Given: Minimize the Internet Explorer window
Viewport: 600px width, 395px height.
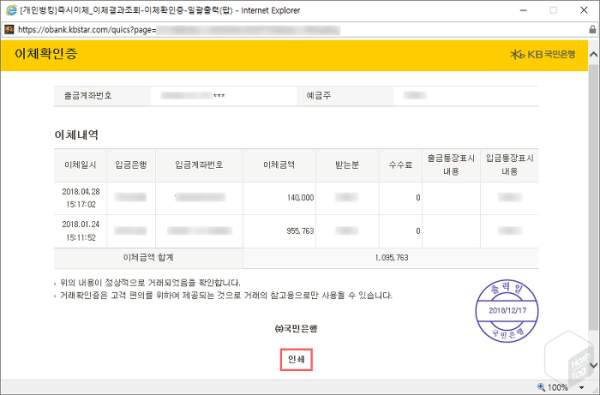Looking at the screenshot, I should [524, 10].
